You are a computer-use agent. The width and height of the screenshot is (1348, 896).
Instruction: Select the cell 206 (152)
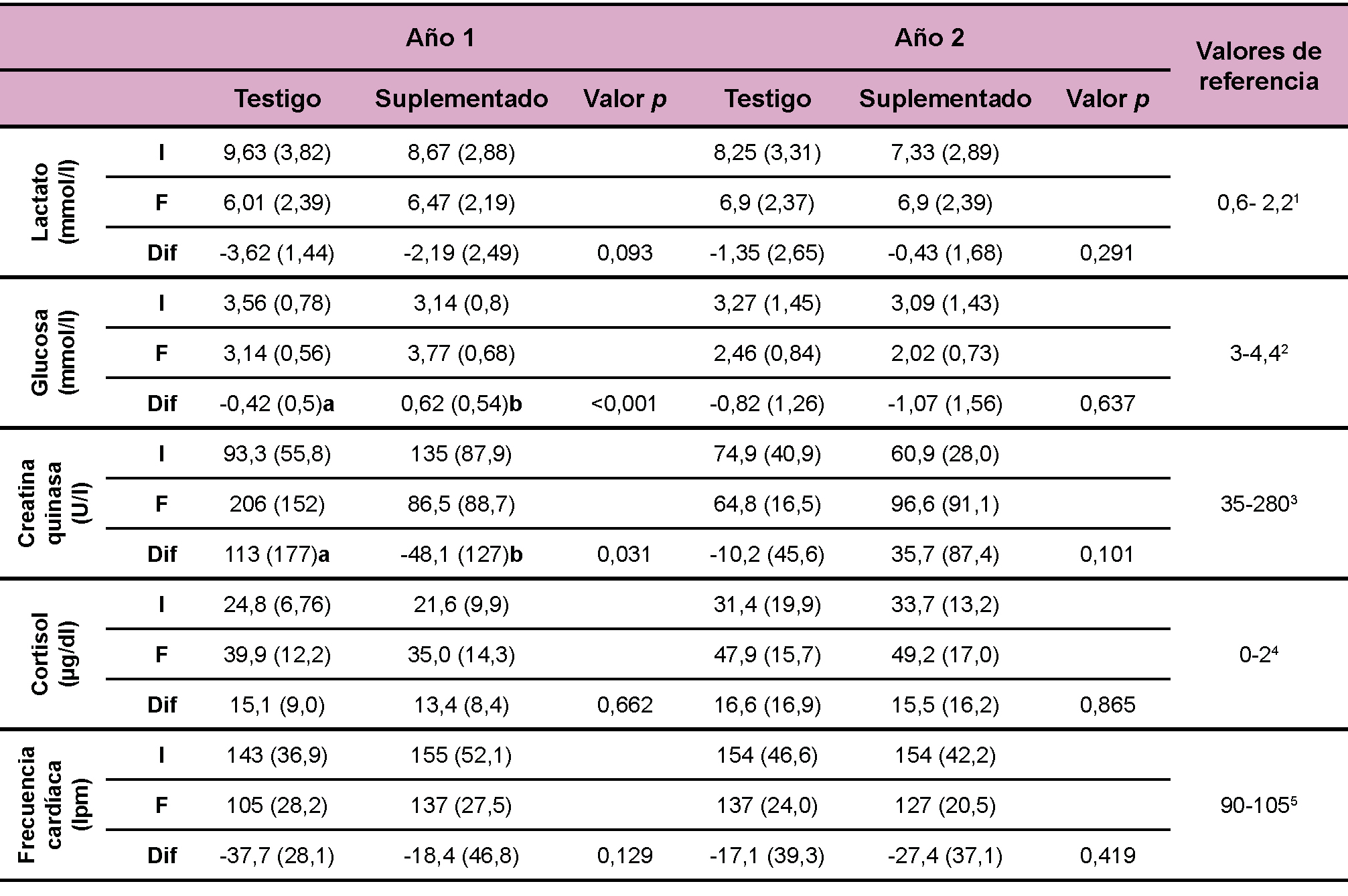tap(277, 504)
